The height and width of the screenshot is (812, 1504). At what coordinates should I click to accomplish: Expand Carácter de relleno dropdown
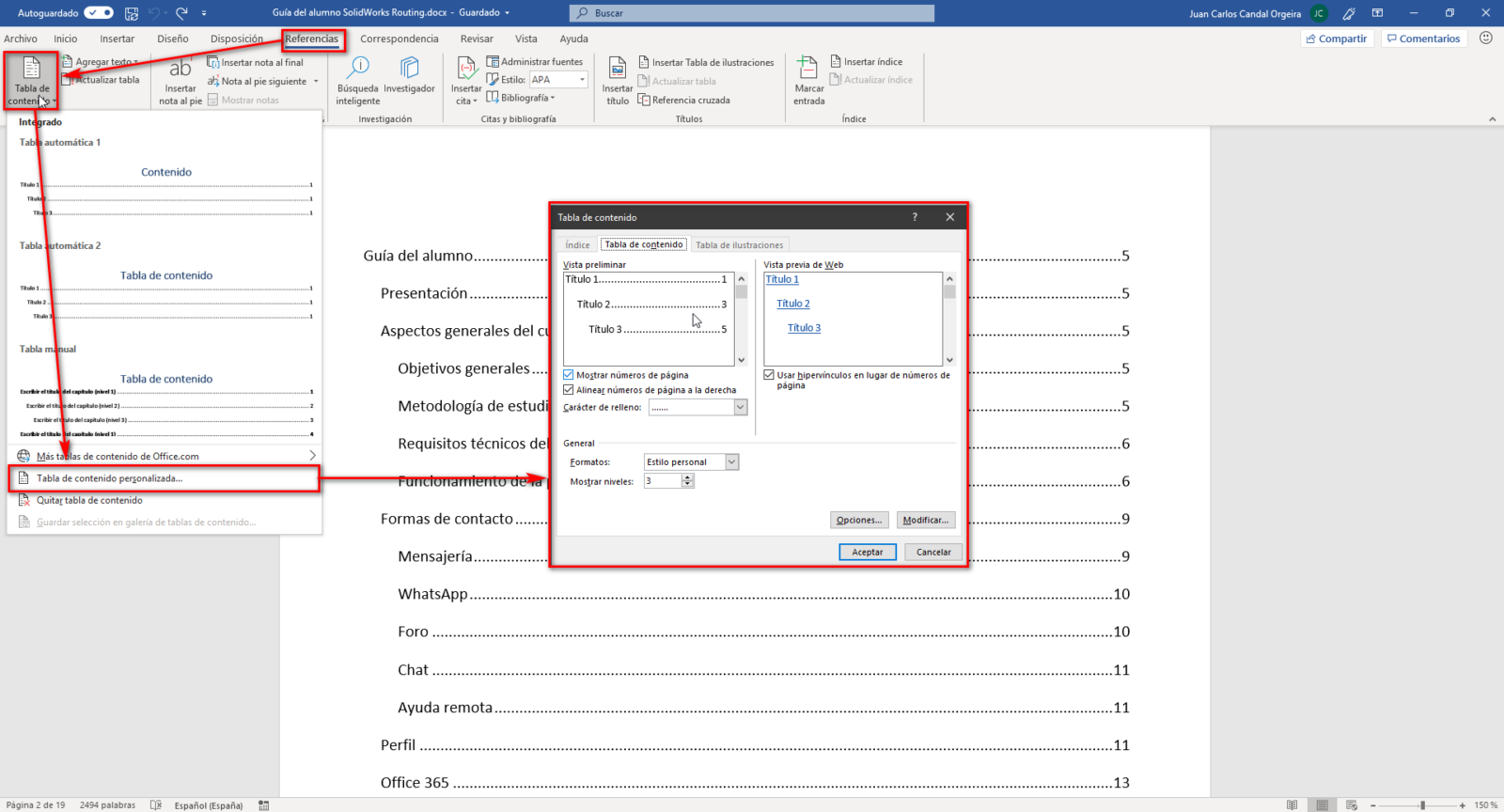pyautogui.click(x=740, y=408)
